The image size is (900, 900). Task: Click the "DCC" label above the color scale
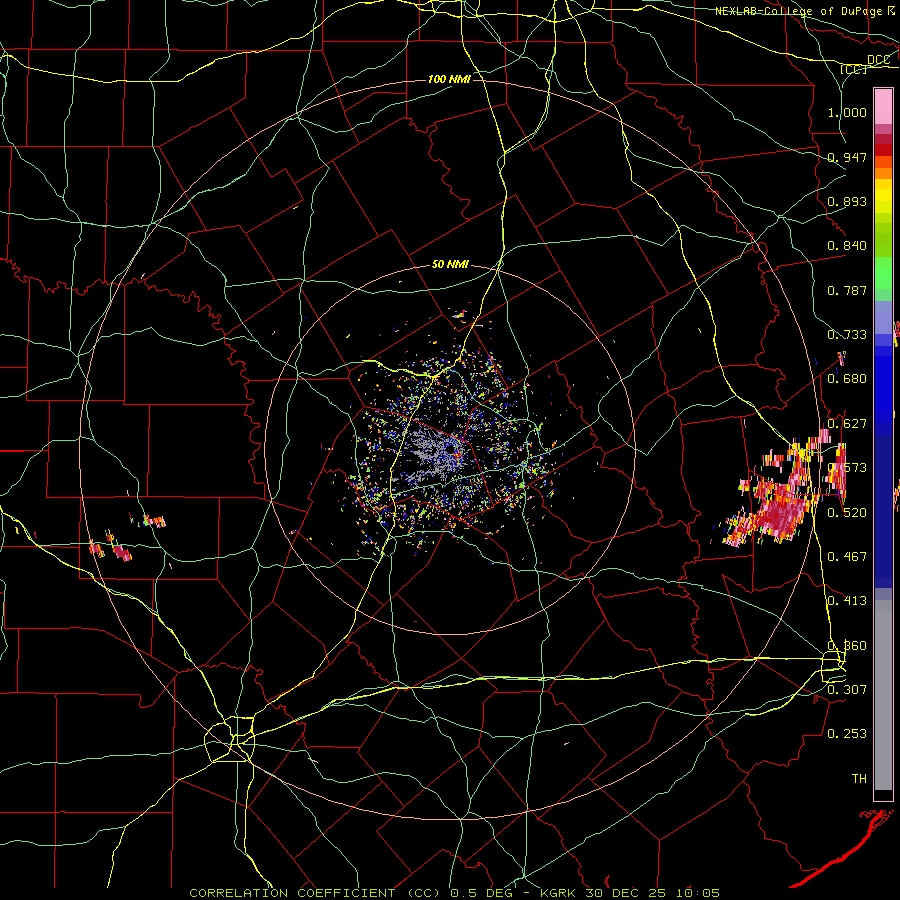pos(878,59)
